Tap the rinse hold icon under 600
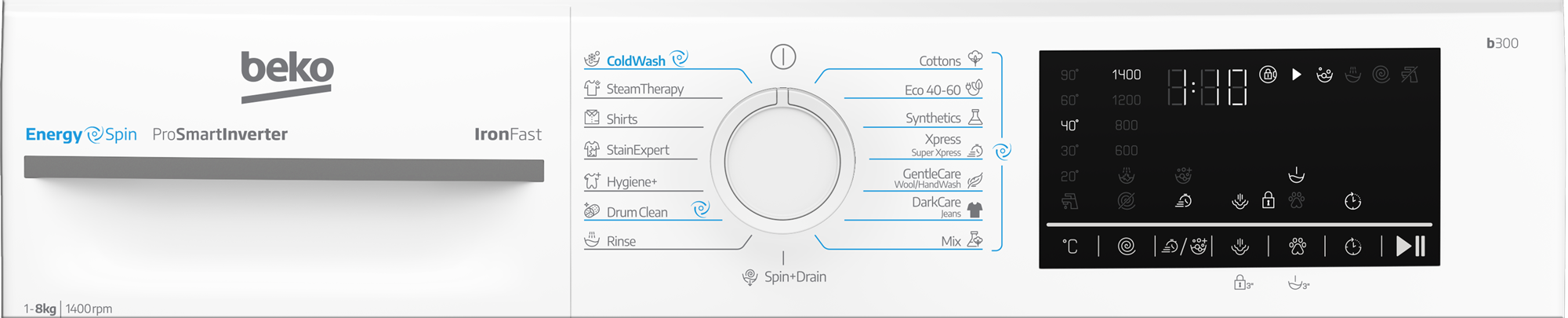This screenshot has height=318, width=1568. pyautogui.click(x=1127, y=175)
